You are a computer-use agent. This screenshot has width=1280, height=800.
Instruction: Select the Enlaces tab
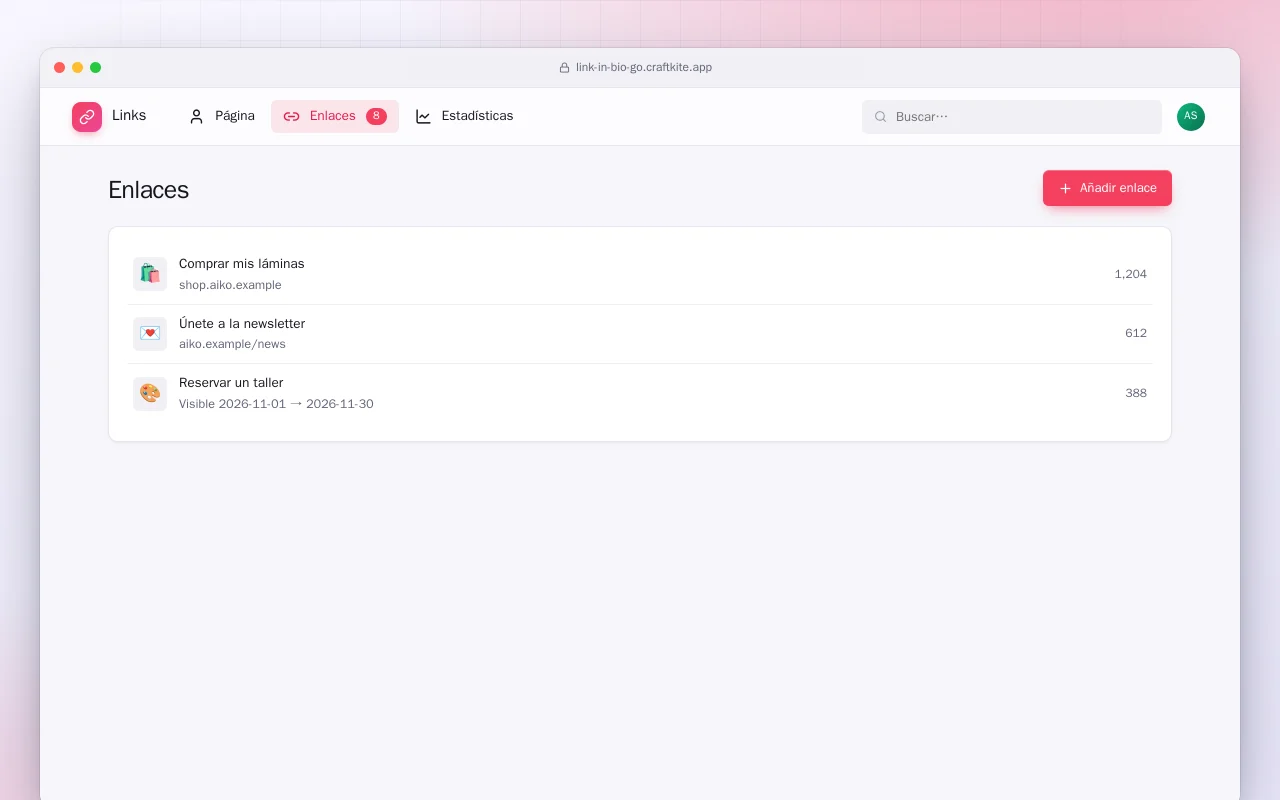(335, 116)
